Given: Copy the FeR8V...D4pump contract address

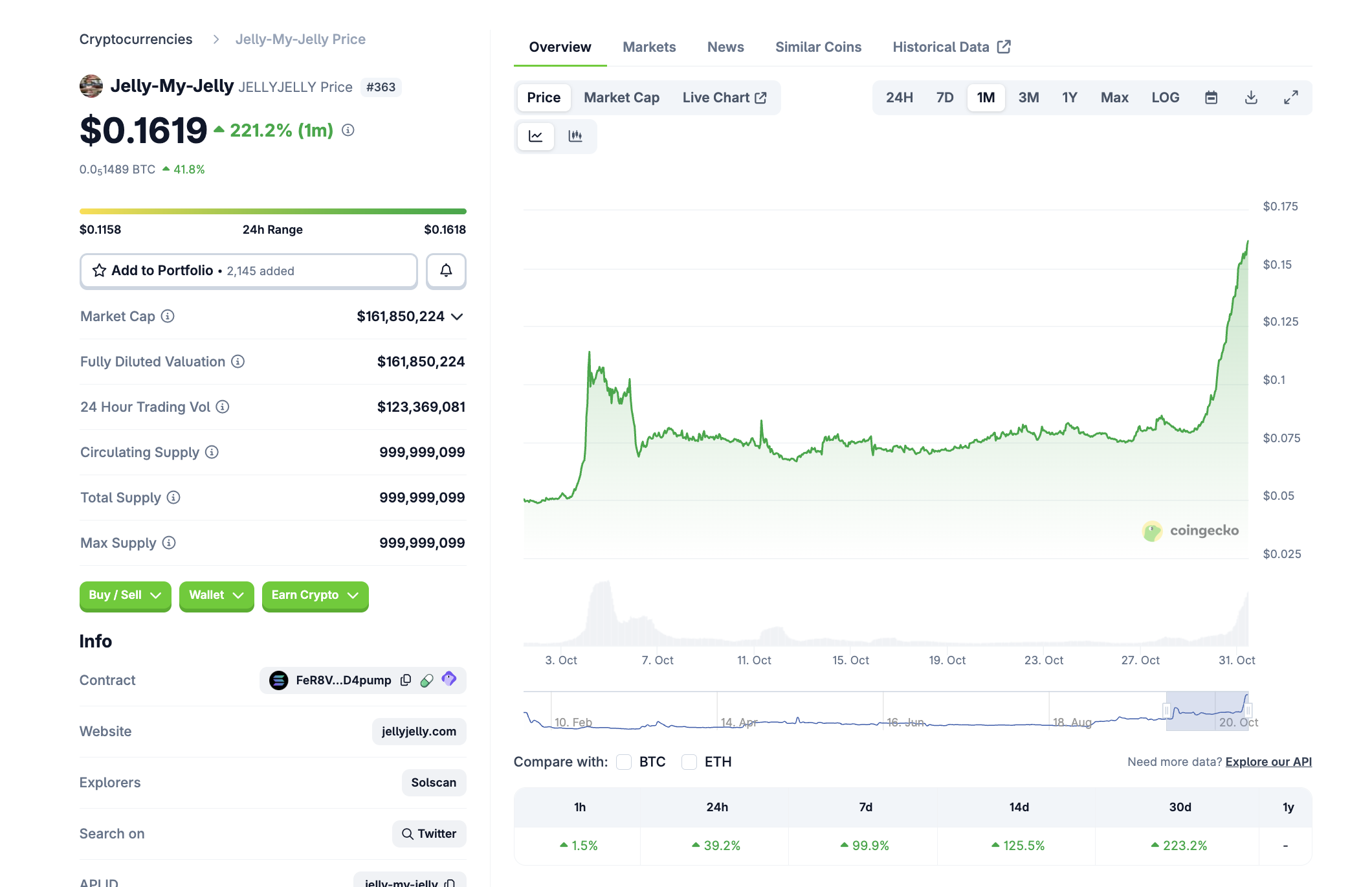Looking at the screenshot, I should click(x=406, y=680).
